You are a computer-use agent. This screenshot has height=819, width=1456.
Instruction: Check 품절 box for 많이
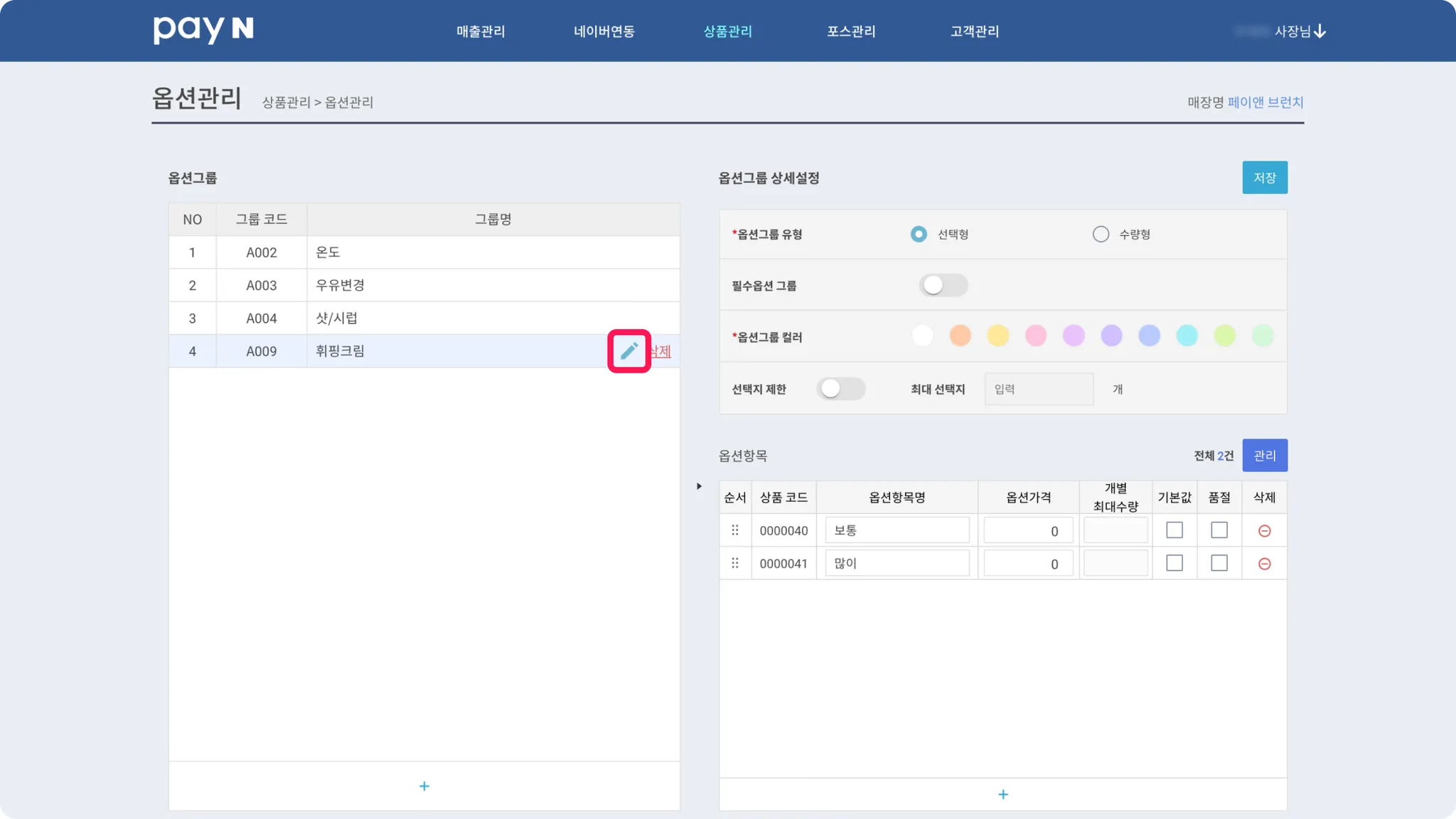point(1219,563)
